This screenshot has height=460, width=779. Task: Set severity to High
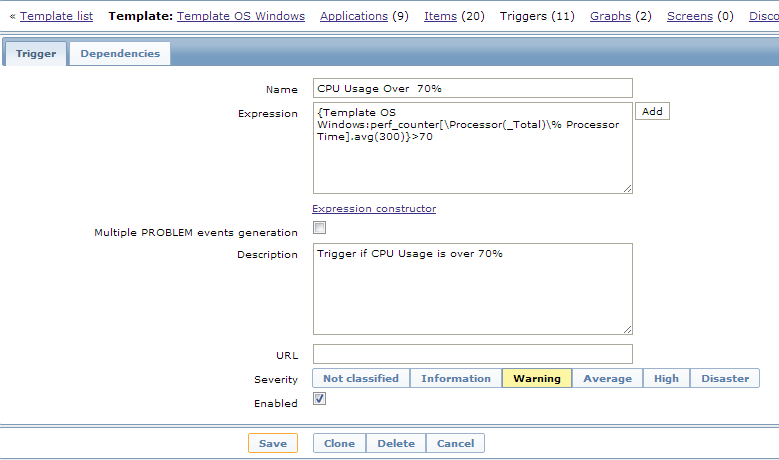tap(666, 379)
